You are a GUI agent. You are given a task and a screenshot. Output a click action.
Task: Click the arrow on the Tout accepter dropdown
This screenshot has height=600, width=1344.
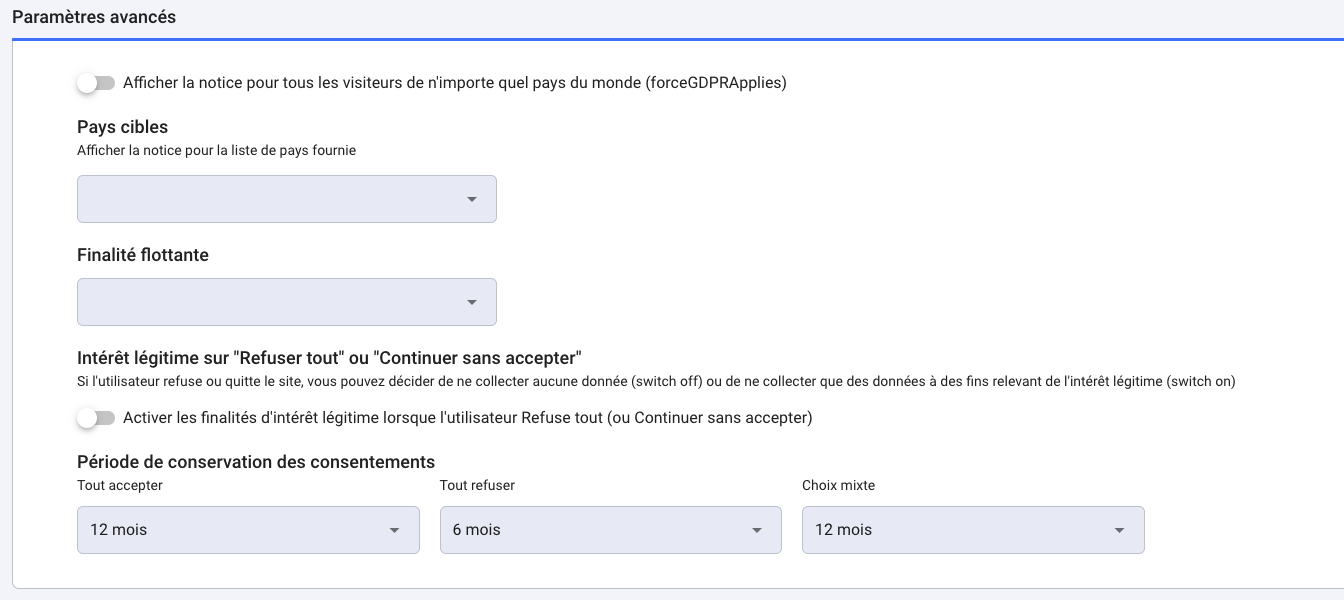tap(394, 530)
